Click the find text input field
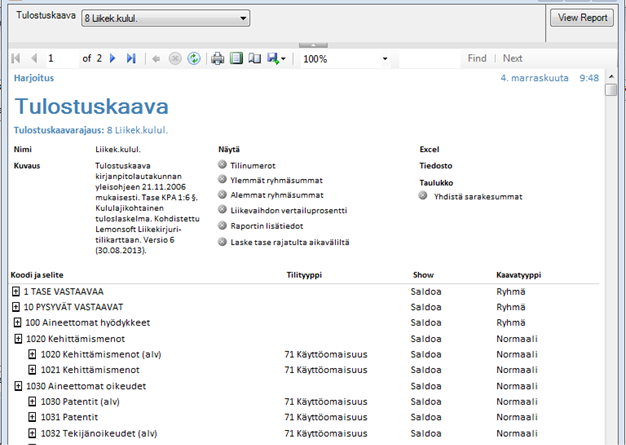626x445 pixels. click(428, 59)
